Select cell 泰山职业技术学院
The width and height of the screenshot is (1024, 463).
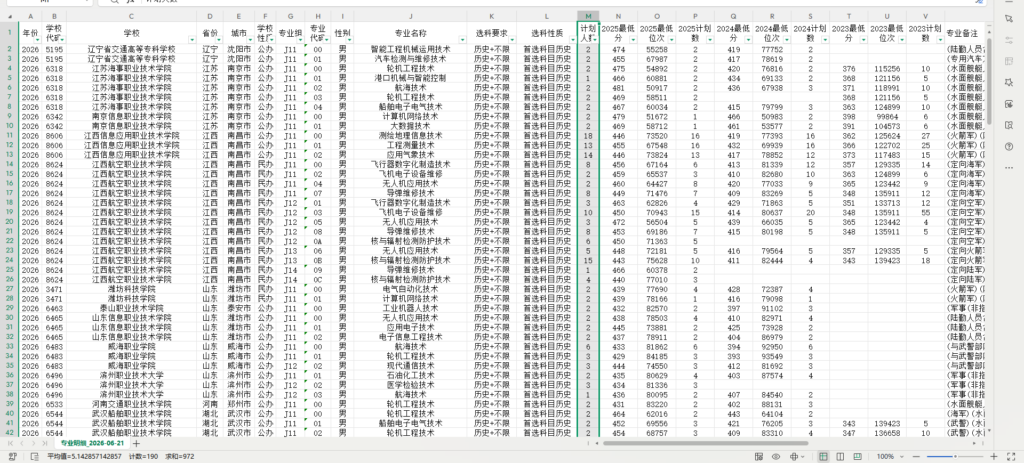click(131, 308)
